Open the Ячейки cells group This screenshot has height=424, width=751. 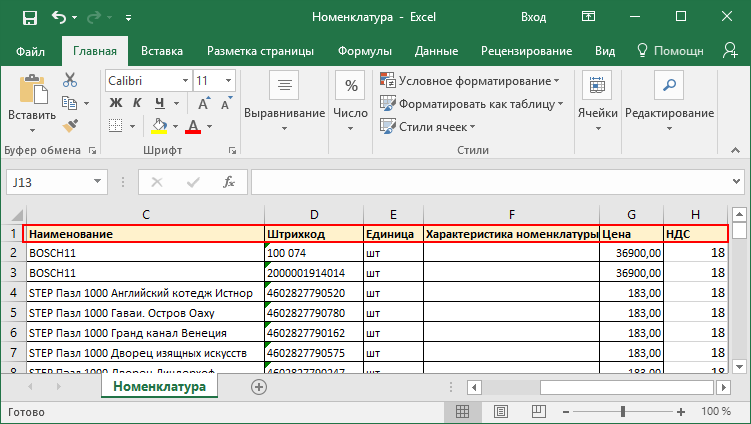point(597,101)
